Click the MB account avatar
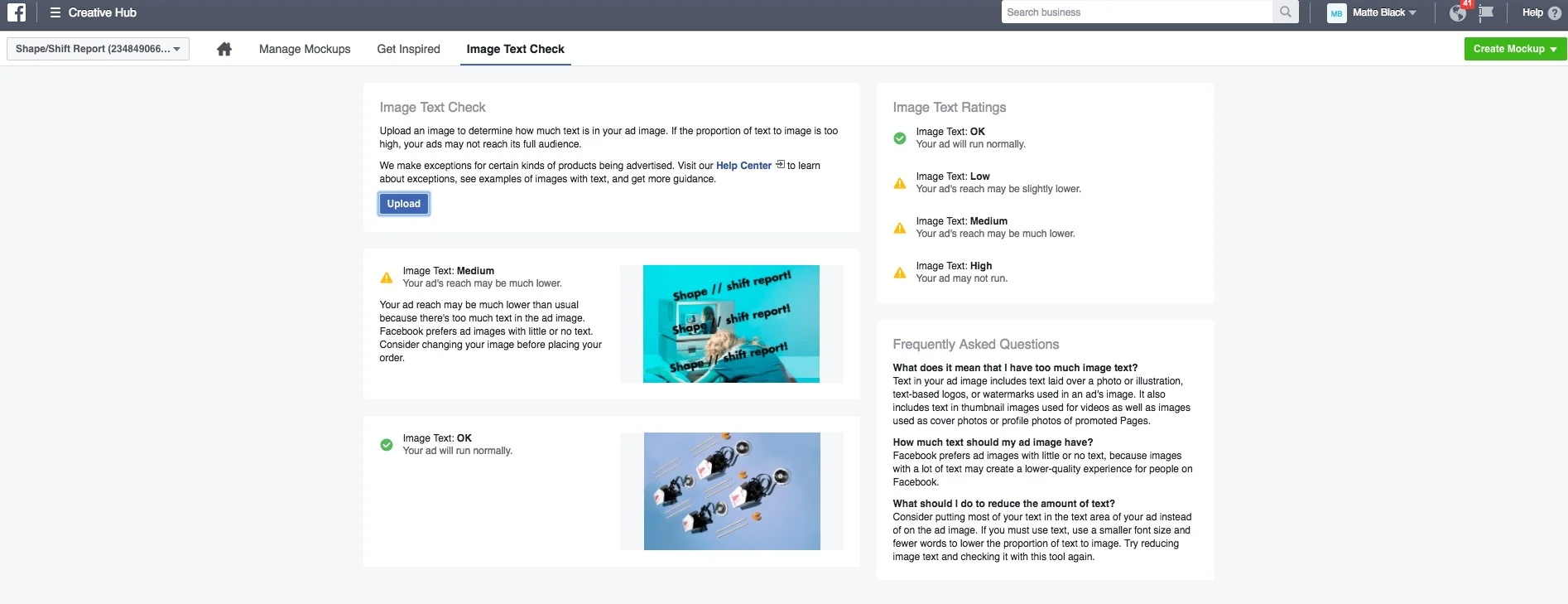 click(1336, 12)
